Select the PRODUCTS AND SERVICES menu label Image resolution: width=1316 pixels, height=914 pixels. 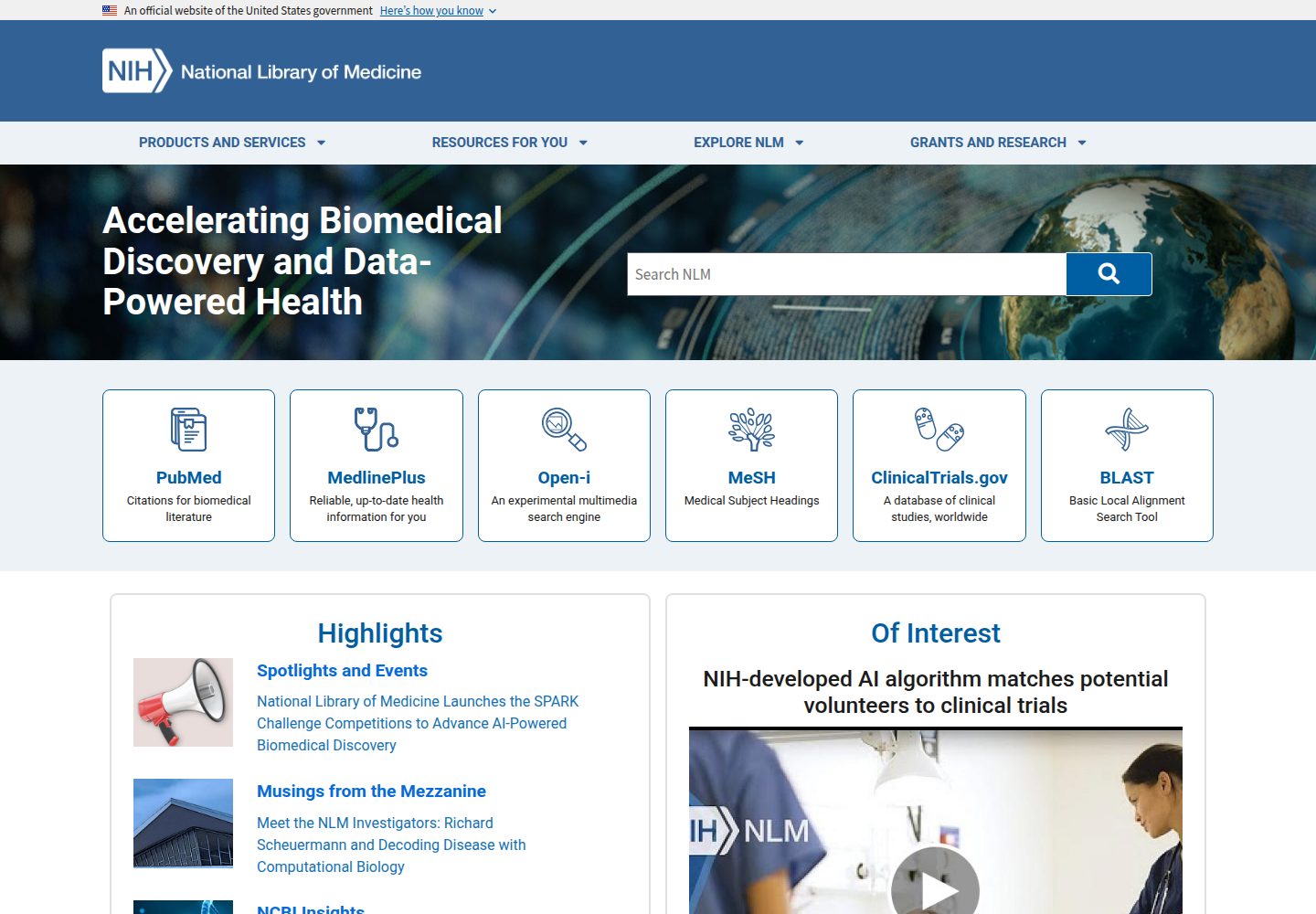click(x=222, y=143)
